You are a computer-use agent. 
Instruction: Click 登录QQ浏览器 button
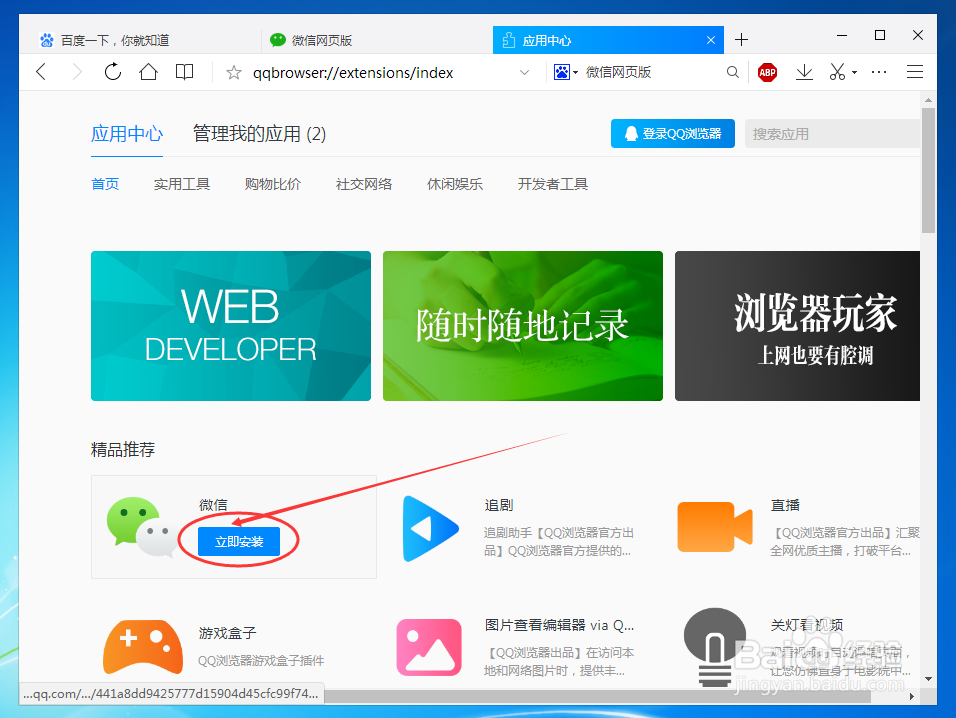click(672, 133)
